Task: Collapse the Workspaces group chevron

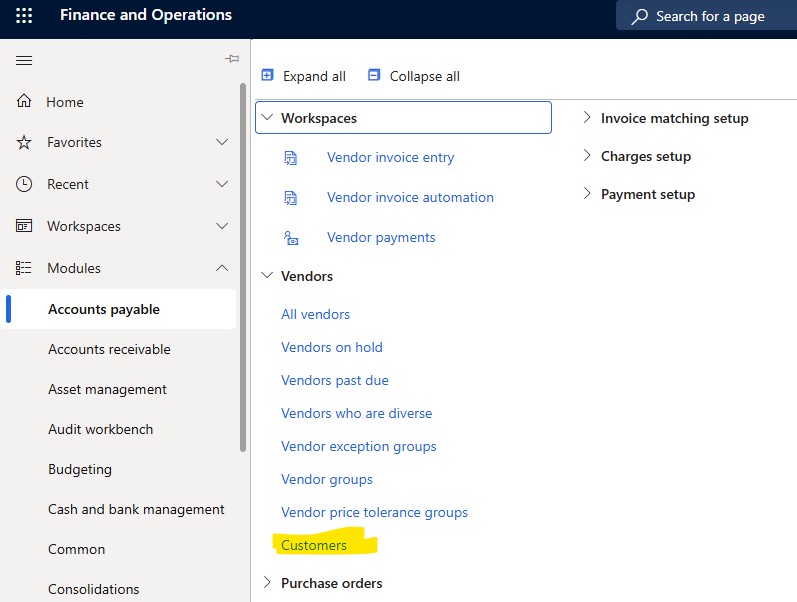Action: 267,117
